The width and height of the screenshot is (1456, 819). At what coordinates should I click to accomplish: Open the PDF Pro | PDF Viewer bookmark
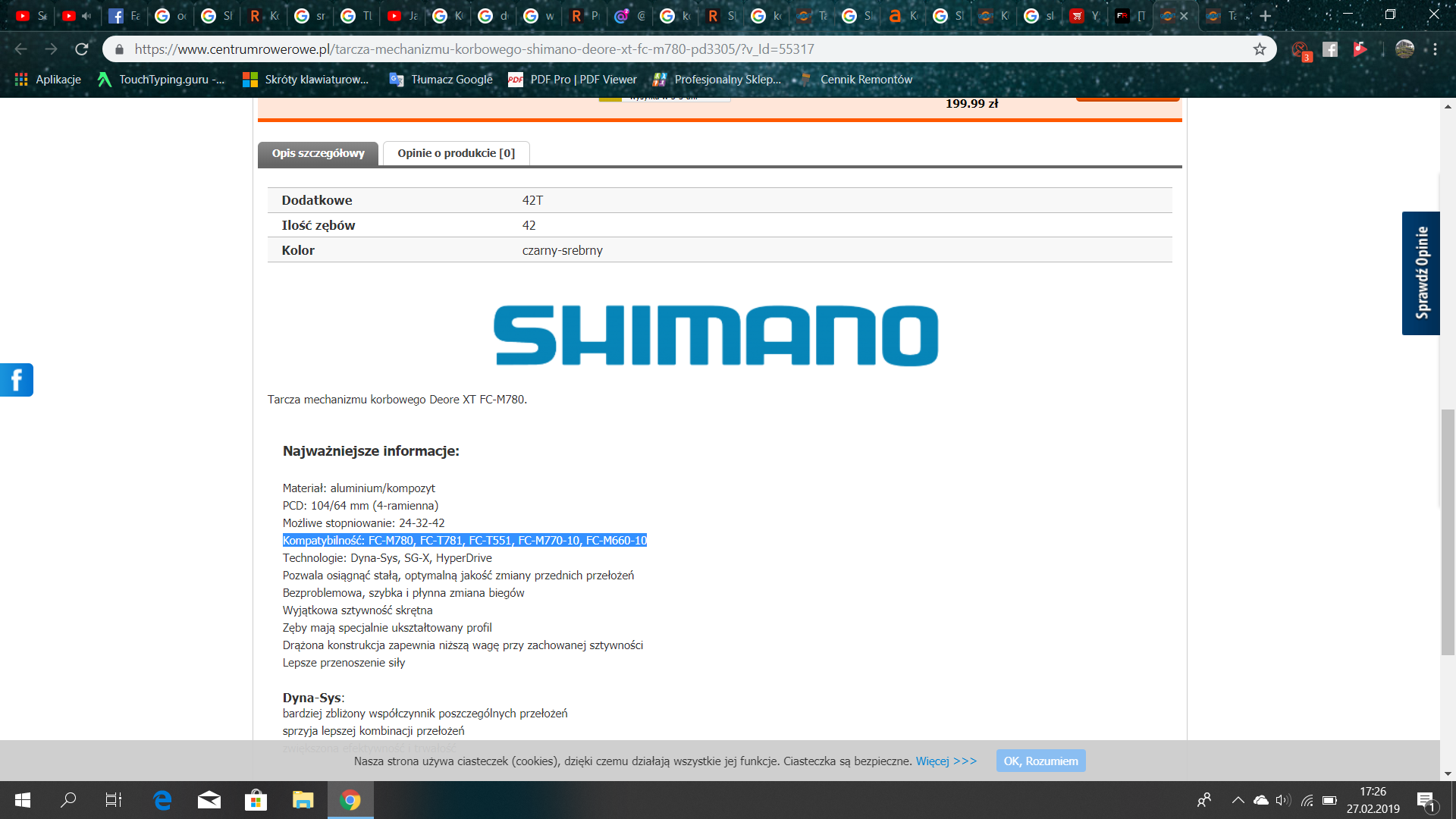[573, 80]
